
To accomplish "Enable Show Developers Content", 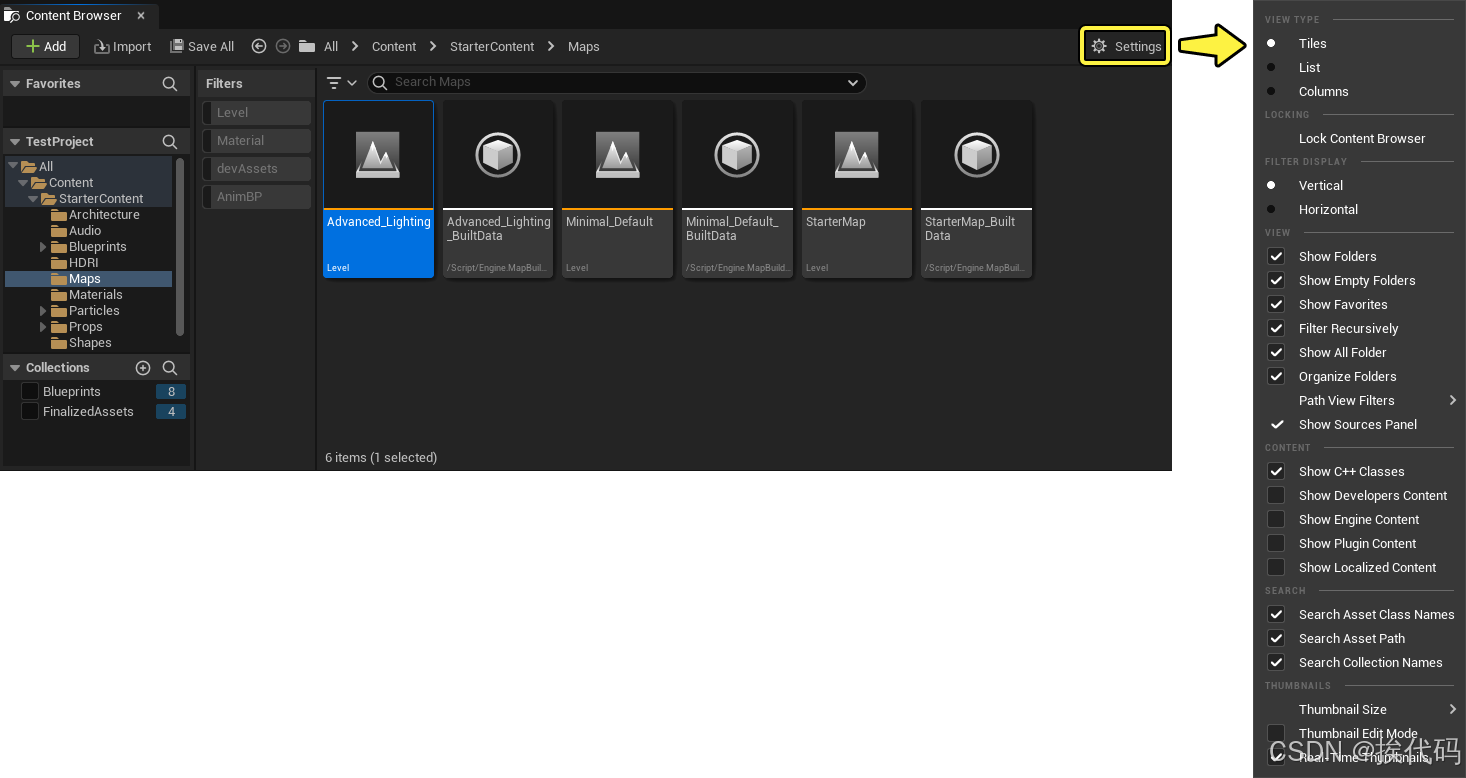I will [1276, 496].
